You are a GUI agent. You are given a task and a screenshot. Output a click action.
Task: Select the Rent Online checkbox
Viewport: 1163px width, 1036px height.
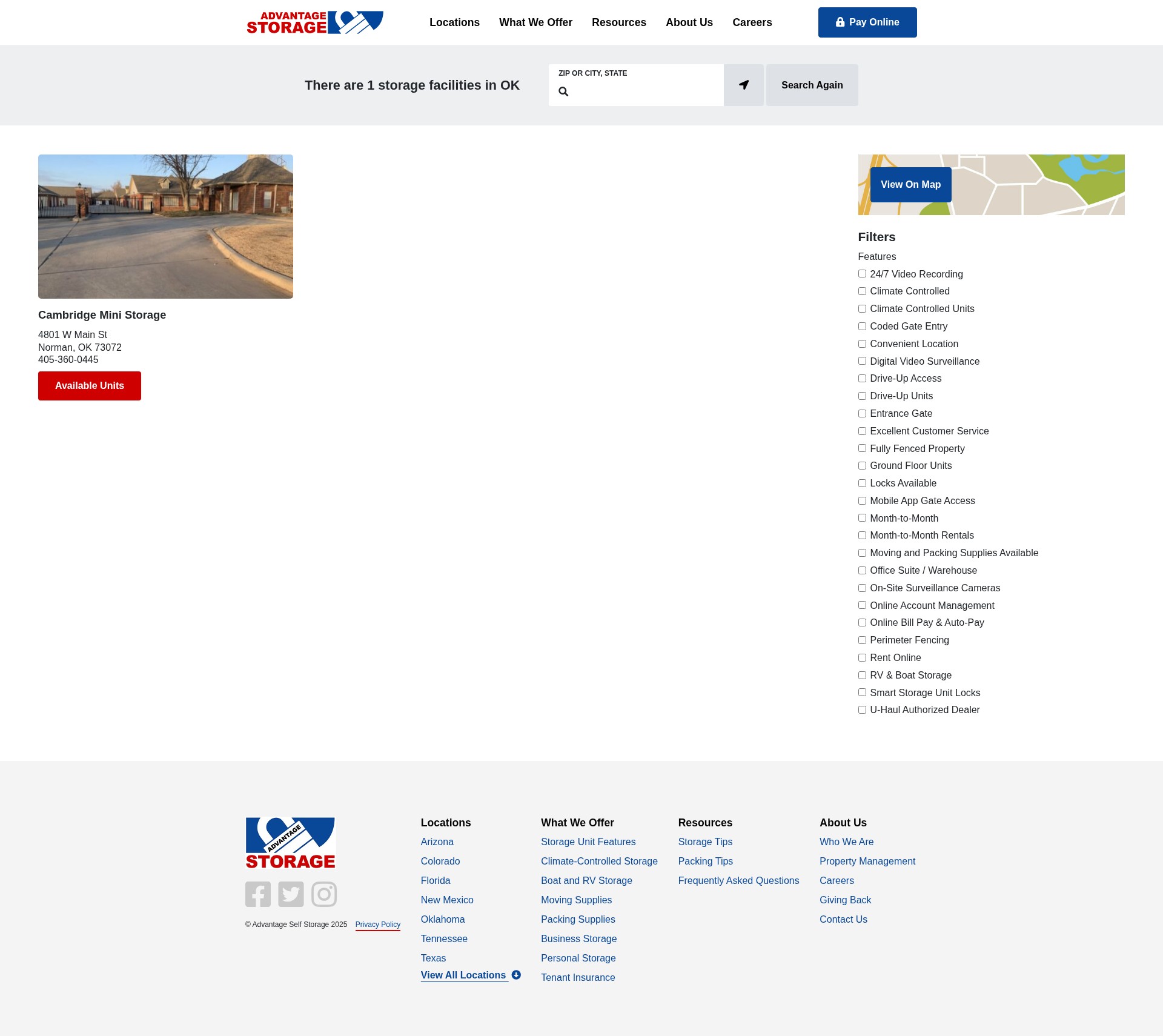tap(862, 658)
